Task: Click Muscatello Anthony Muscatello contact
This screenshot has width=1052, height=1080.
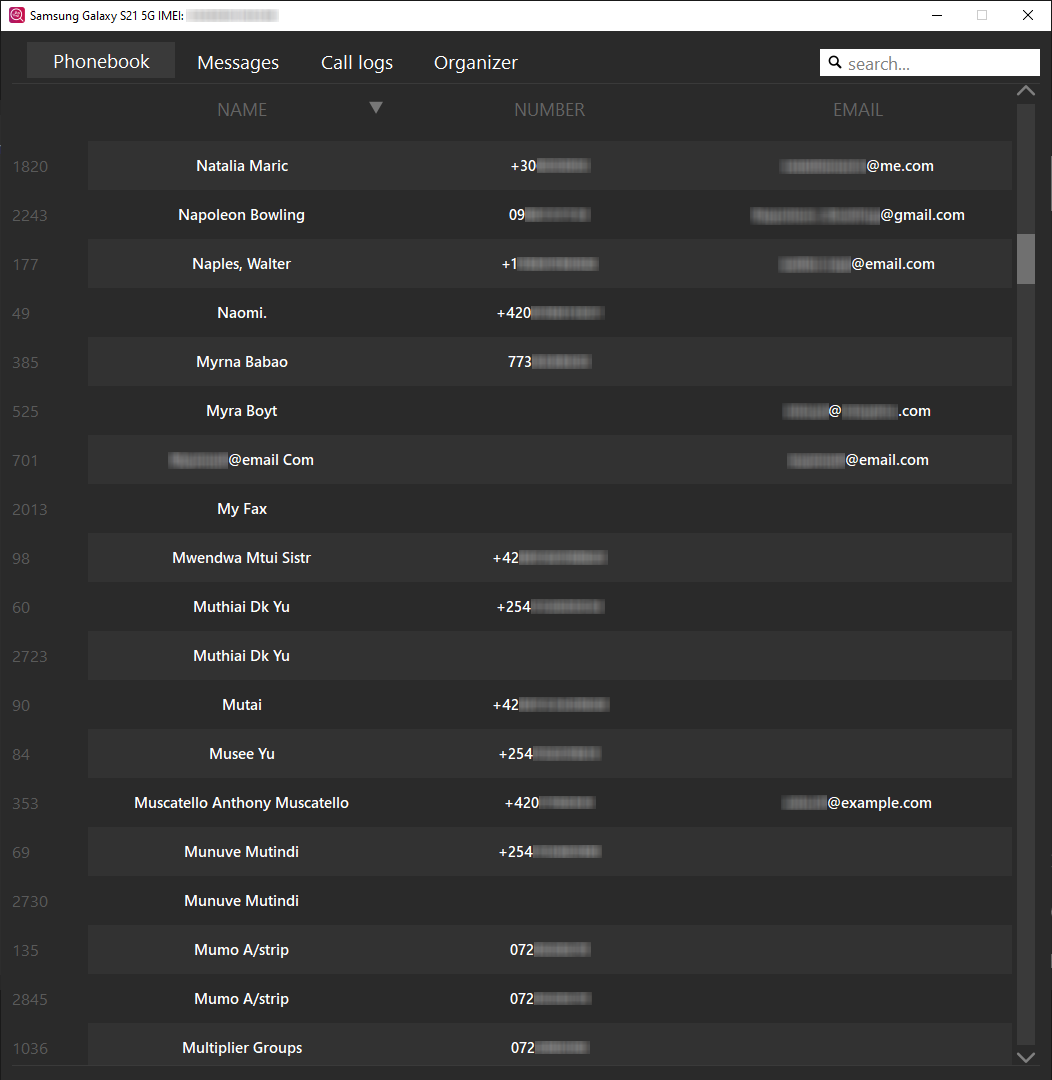Action: [242, 803]
